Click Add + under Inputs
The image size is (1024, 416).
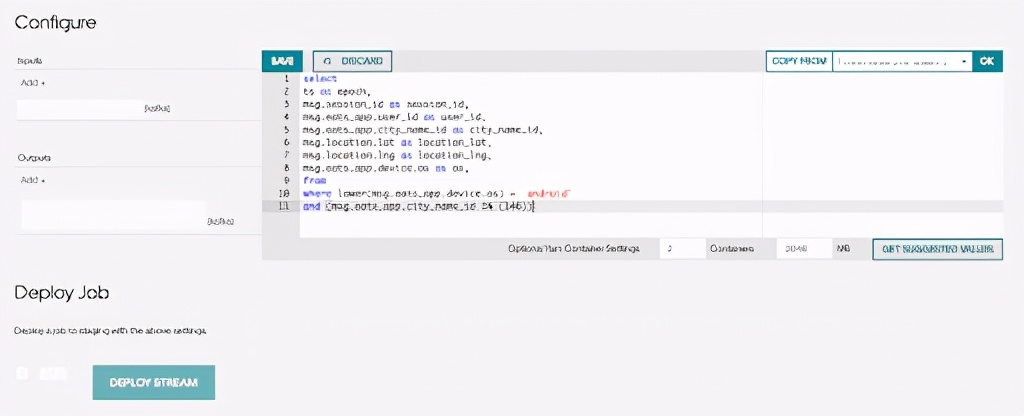(x=32, y=83)
